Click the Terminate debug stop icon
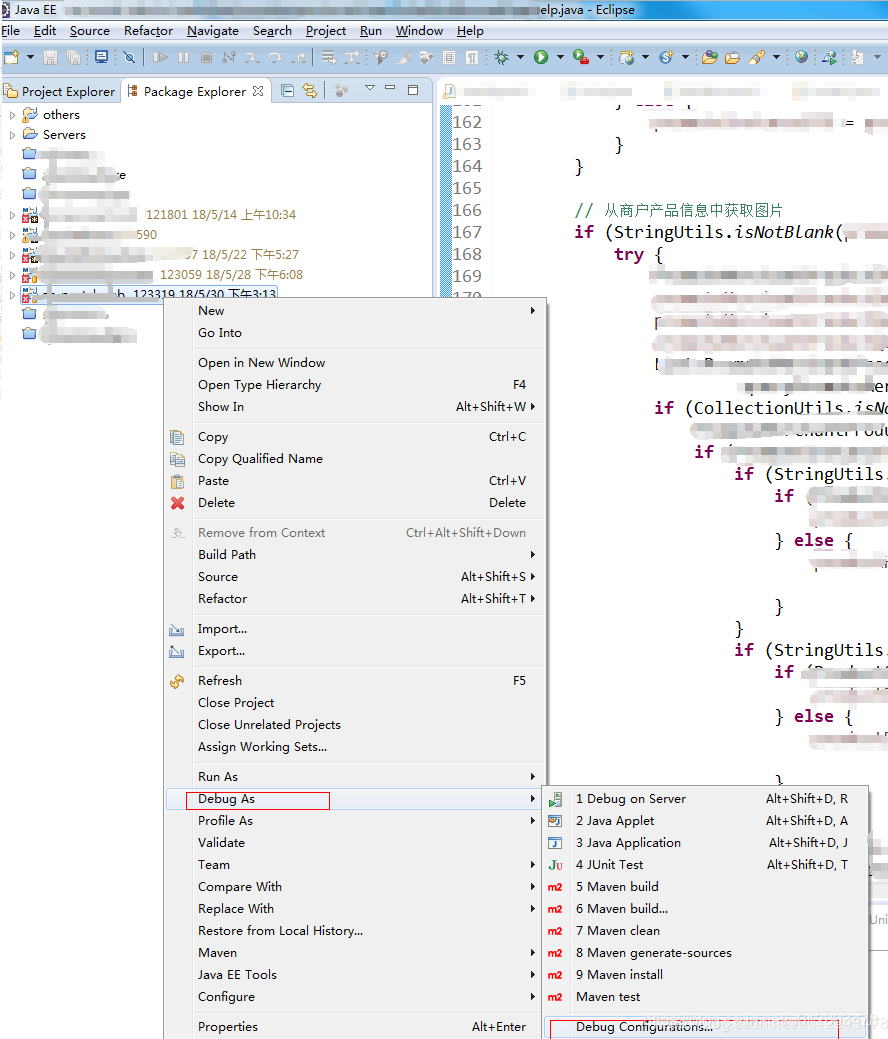 tap(206, 58)
